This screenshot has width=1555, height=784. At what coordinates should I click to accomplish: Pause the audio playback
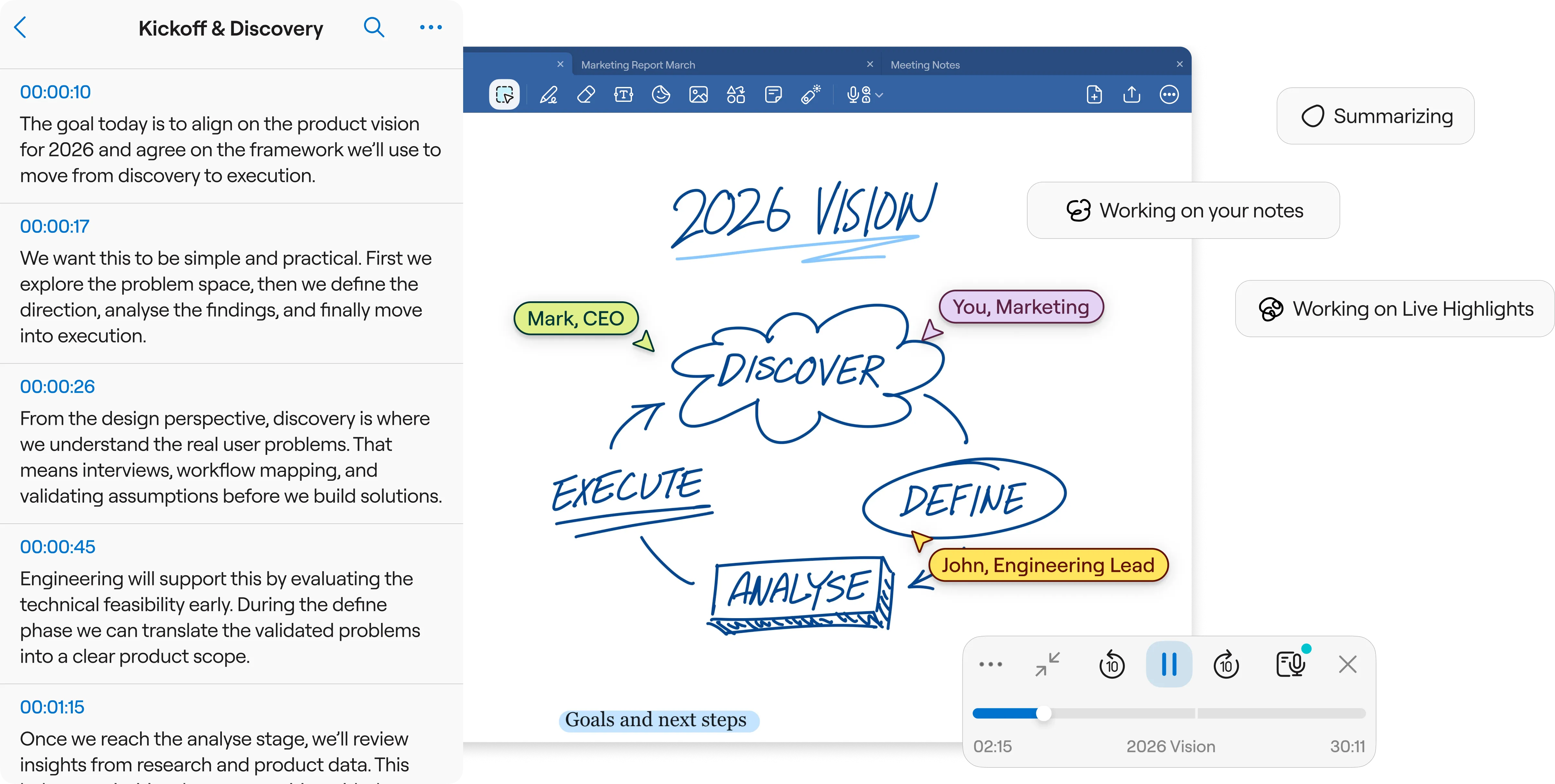1169,664
